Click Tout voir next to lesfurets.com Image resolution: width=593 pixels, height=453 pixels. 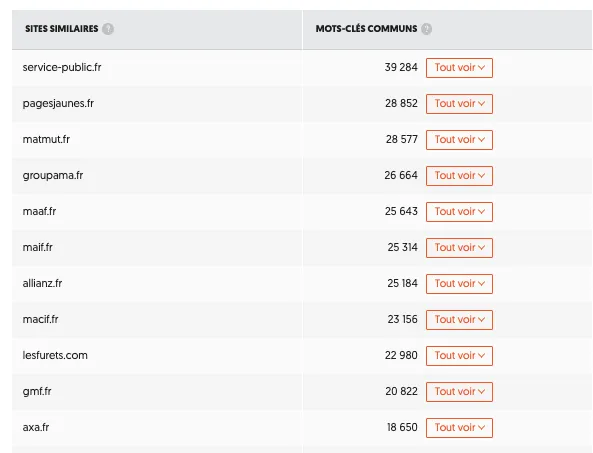tap(459, 355)
